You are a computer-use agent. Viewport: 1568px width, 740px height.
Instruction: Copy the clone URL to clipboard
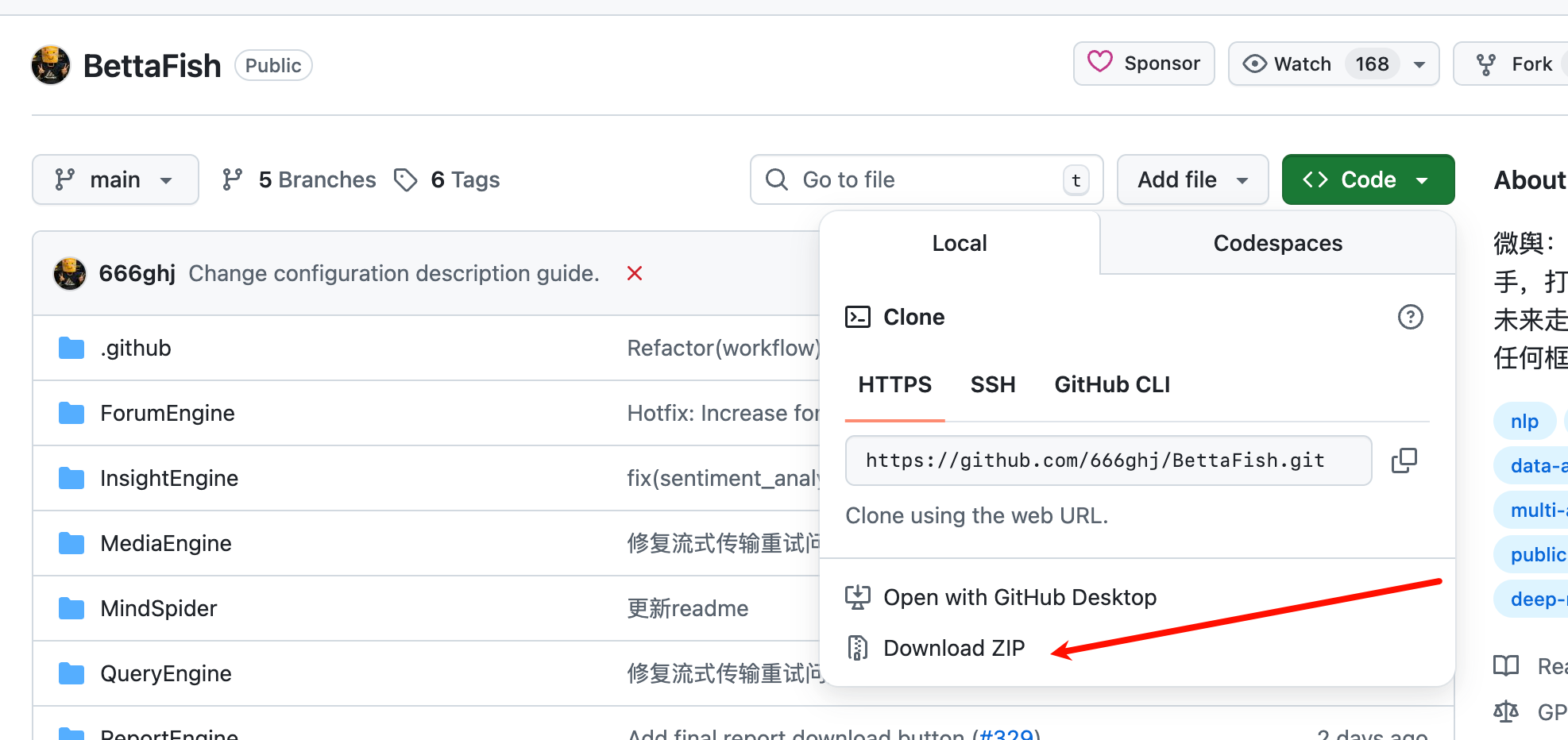click(x=1404, y=461)
